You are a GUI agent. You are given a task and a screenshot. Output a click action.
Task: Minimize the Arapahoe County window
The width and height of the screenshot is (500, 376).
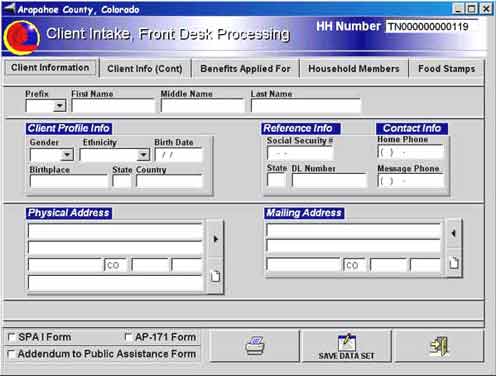click(459, 8)
